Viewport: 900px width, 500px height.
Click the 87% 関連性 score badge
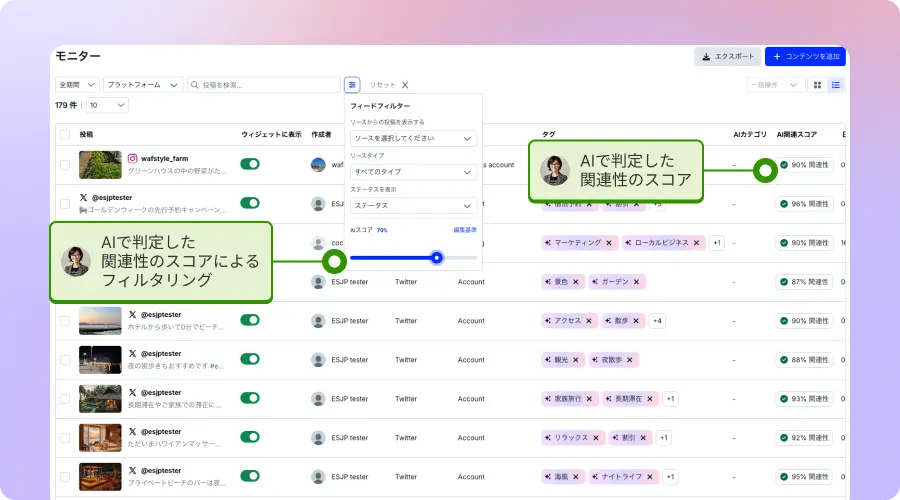coord(804,282)
